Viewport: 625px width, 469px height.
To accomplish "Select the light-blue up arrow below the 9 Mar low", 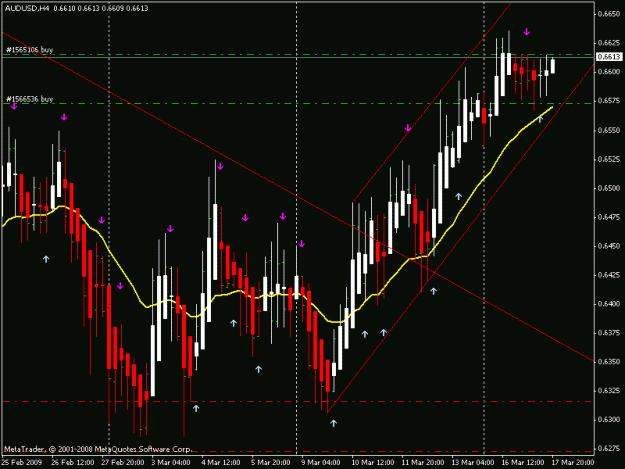I will pyautogui.click(x=333, y=423).
